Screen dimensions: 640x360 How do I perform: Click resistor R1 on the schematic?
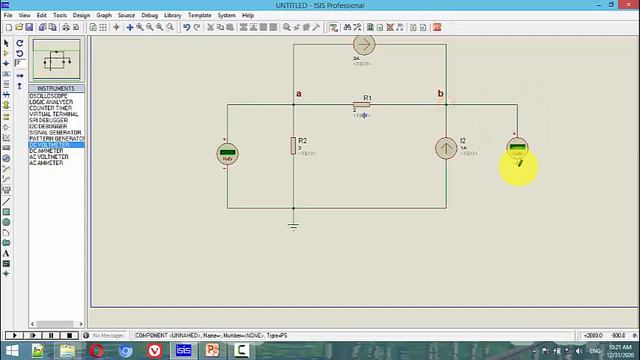[x=362, y=104]
